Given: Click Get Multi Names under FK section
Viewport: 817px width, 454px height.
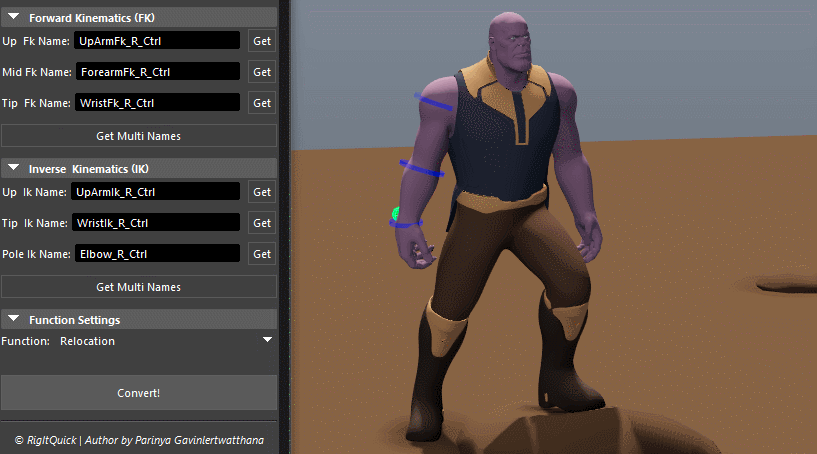Looking at the screenshot, I should pyautogui.click(x=139, y=136).
